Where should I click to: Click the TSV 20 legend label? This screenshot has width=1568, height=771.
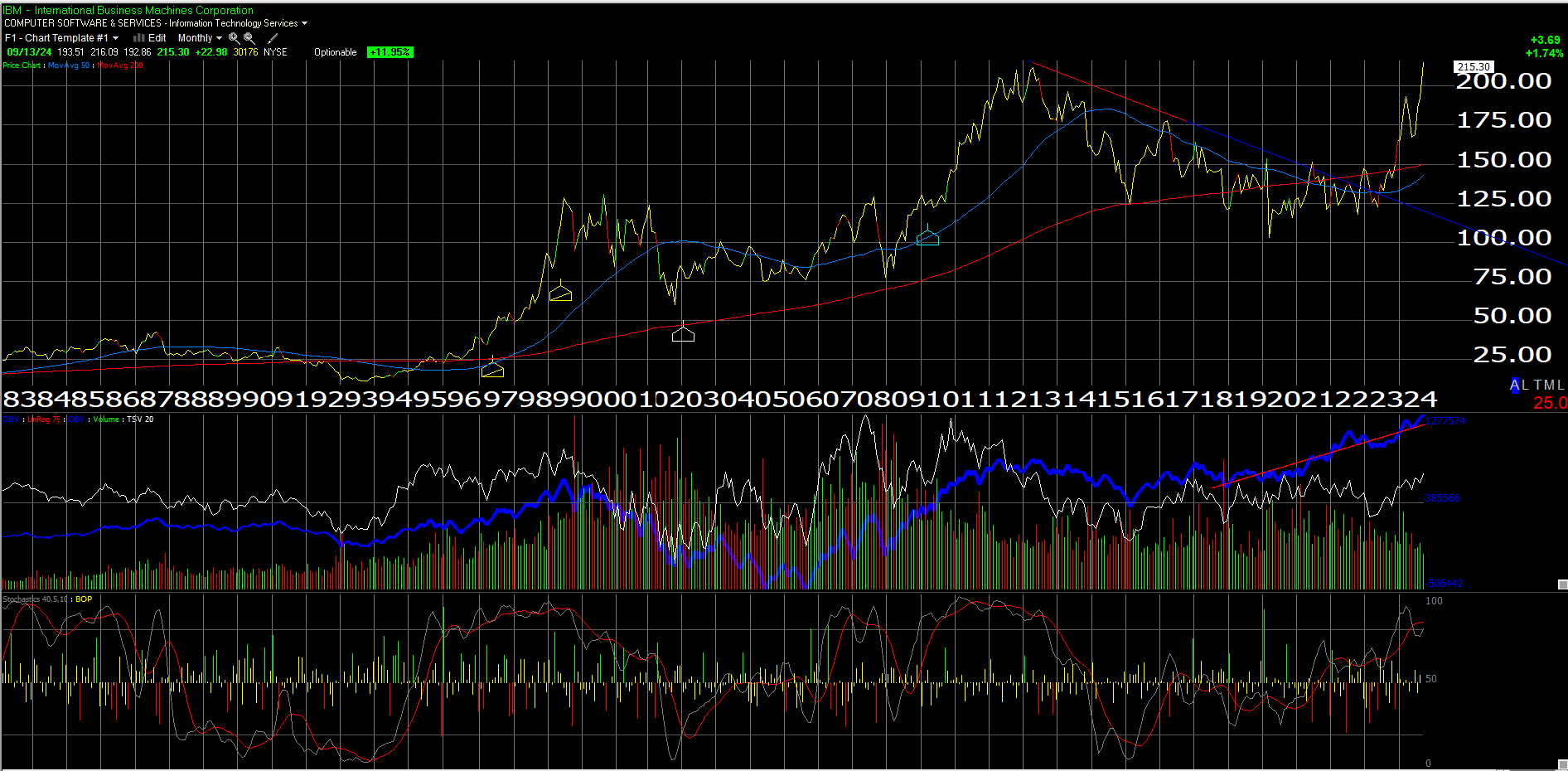click(140, 419)
